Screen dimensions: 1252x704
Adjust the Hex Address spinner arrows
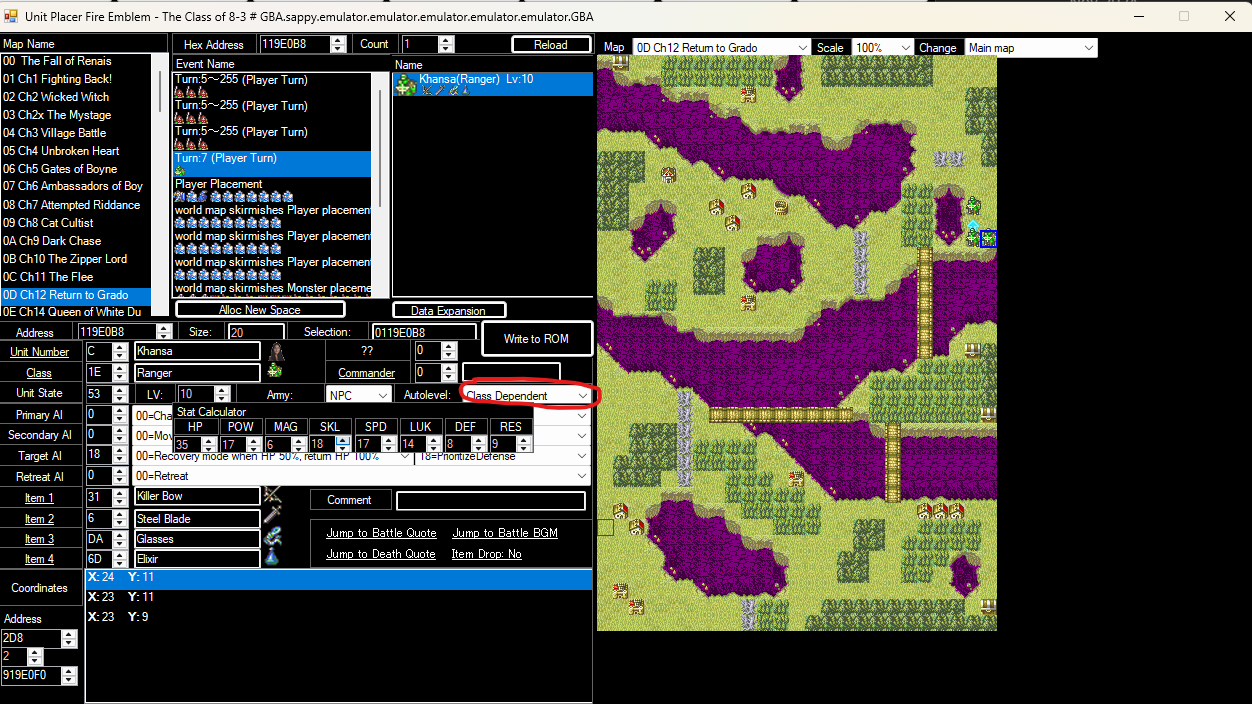[x=338, y=44]
